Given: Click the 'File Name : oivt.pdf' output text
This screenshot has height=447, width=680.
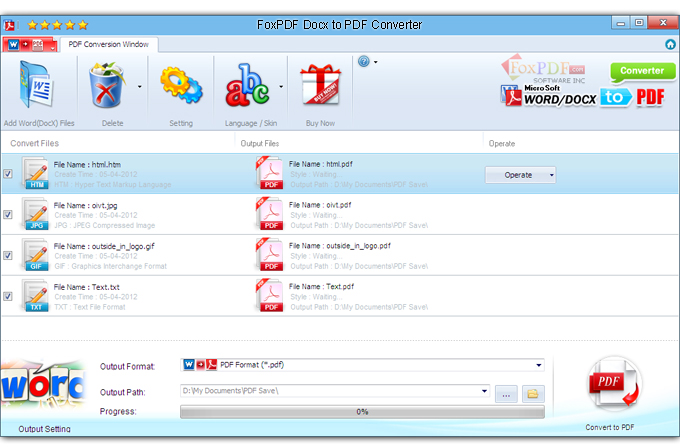Looking at the screenshot, I should (x=320, y=205).
